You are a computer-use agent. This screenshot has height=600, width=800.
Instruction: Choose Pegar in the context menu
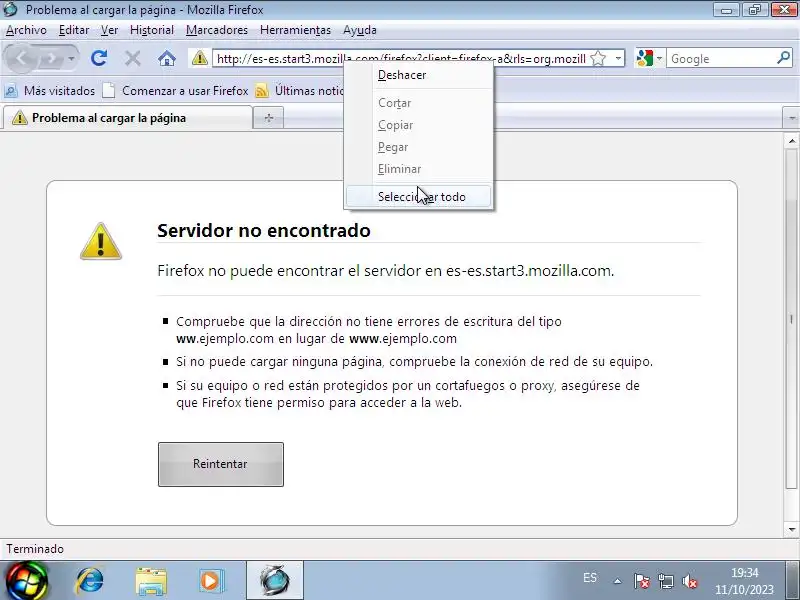point(419,147)
